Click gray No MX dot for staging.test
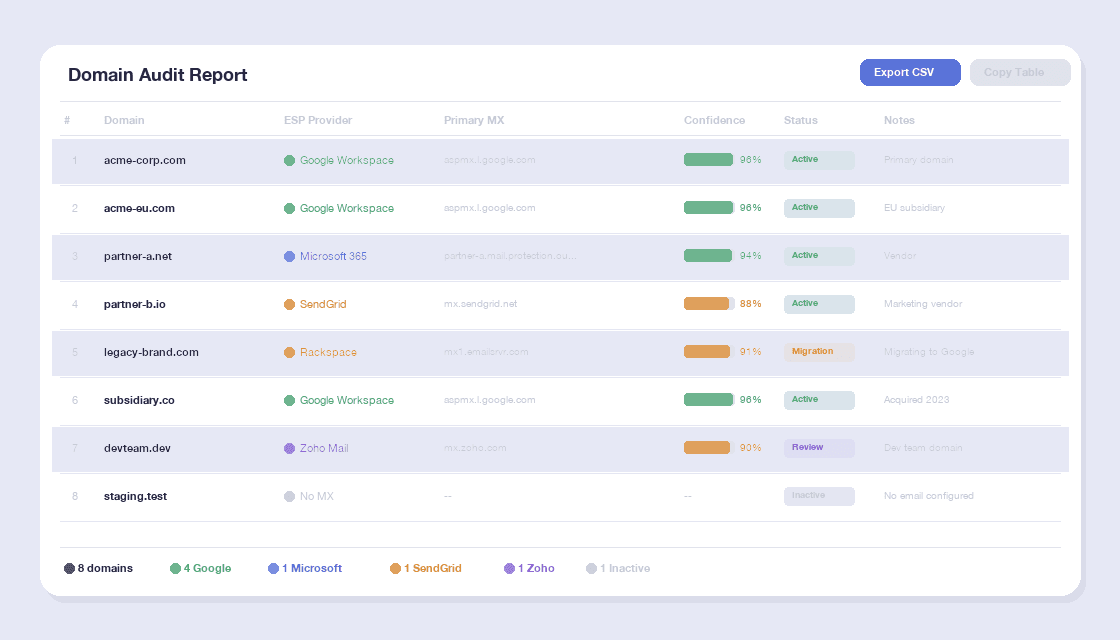Viewport: 1120px width, 640px height. point(290,496)
